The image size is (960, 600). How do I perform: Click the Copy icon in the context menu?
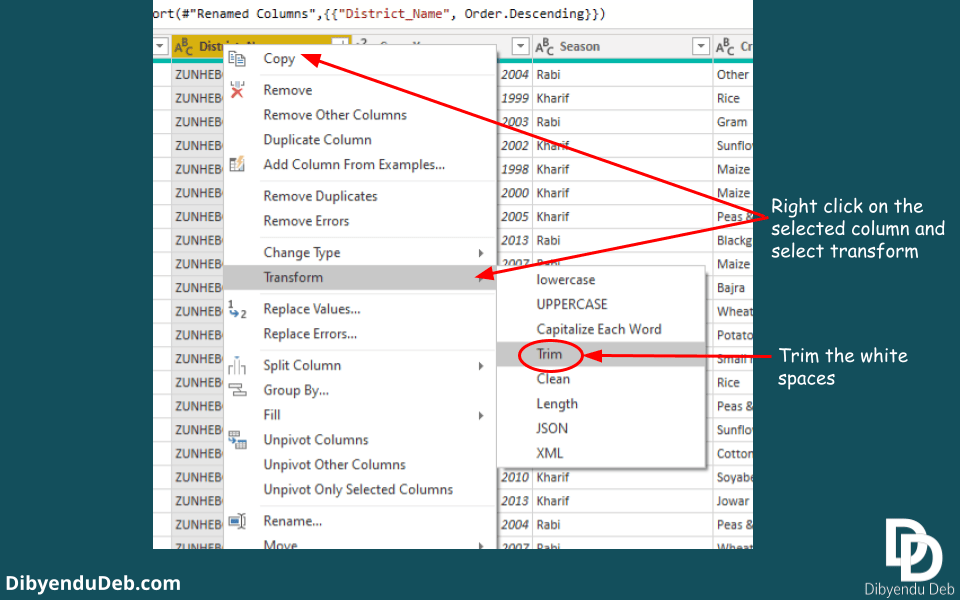(x=237, y=59)
